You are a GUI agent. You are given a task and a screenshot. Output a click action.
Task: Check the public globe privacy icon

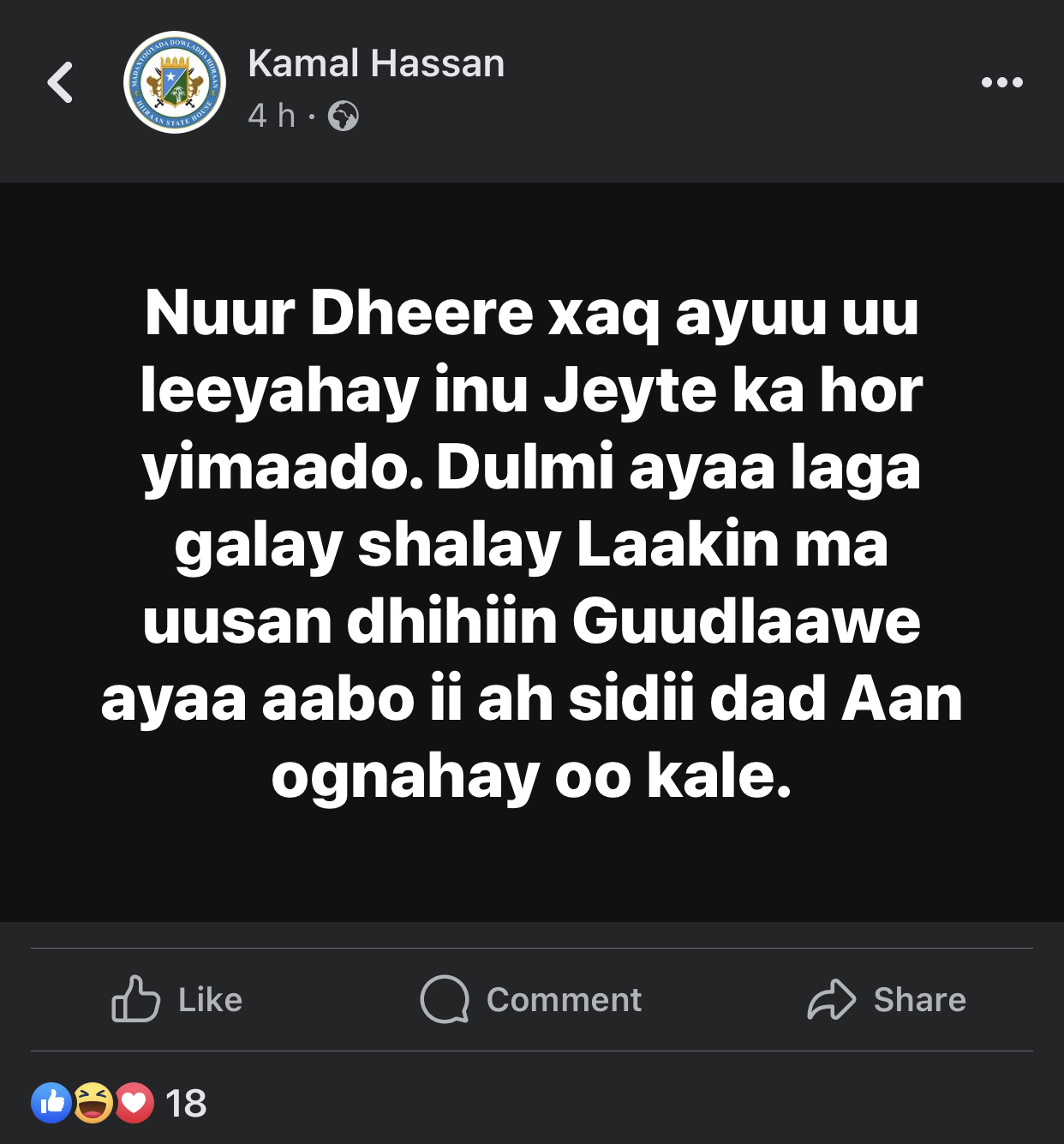pyautogui.click(x=344, y=116)
